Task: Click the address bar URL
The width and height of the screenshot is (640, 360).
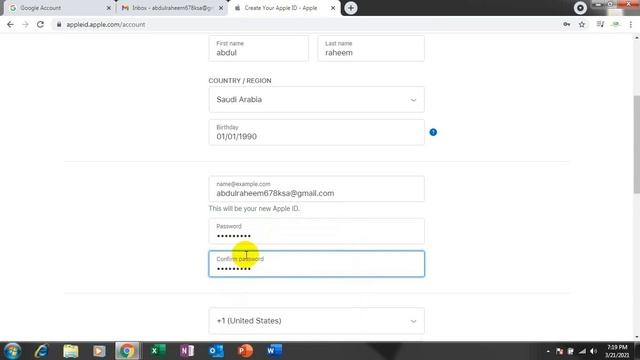Action: 106,24
